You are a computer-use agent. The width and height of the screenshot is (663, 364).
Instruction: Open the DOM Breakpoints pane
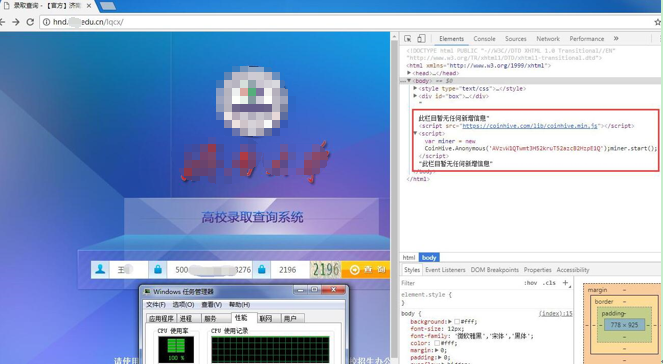494,270
